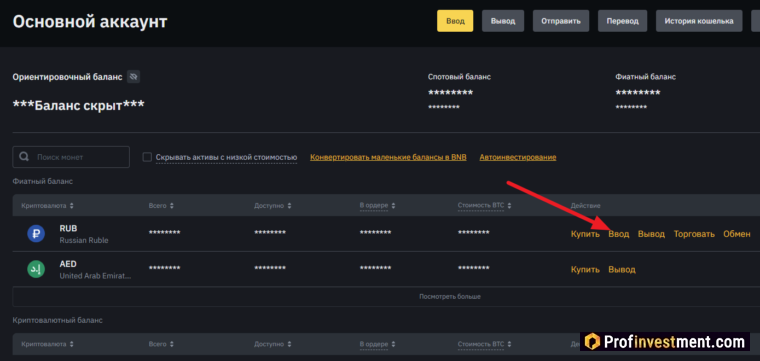The width and height of the screenshot is (760, 361).
Task: Sort fiat table by Криптовалюта column
Action: point(48,206)
